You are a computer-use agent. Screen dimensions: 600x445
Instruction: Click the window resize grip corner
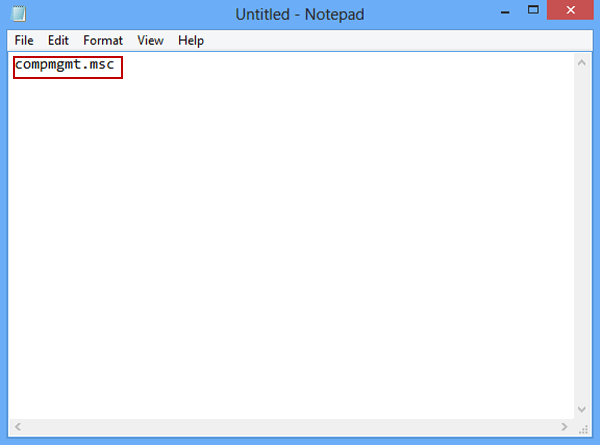pyautogui.click(x=583, y=429)
